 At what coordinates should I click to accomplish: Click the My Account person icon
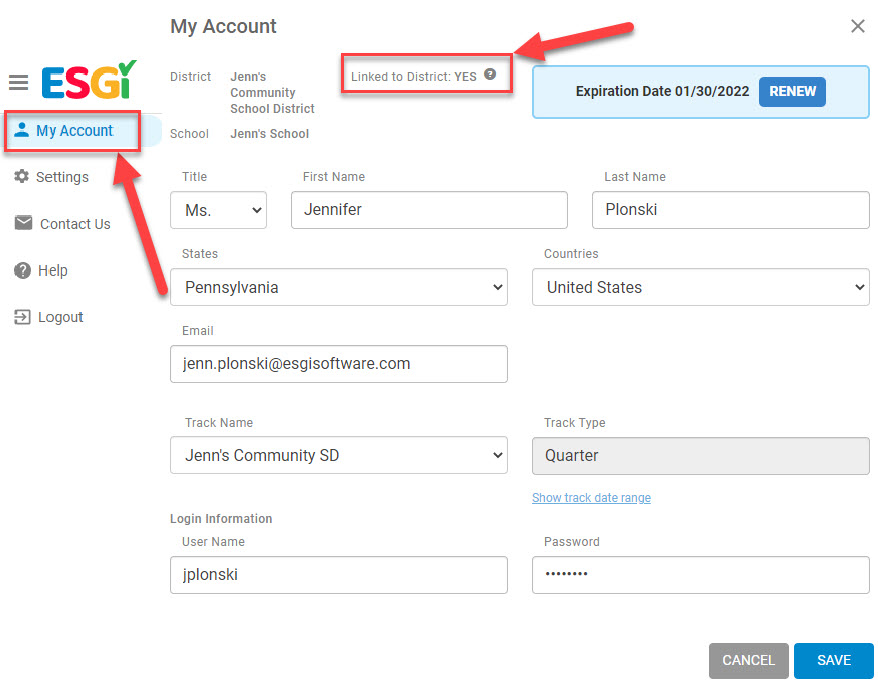click(21, 130)
